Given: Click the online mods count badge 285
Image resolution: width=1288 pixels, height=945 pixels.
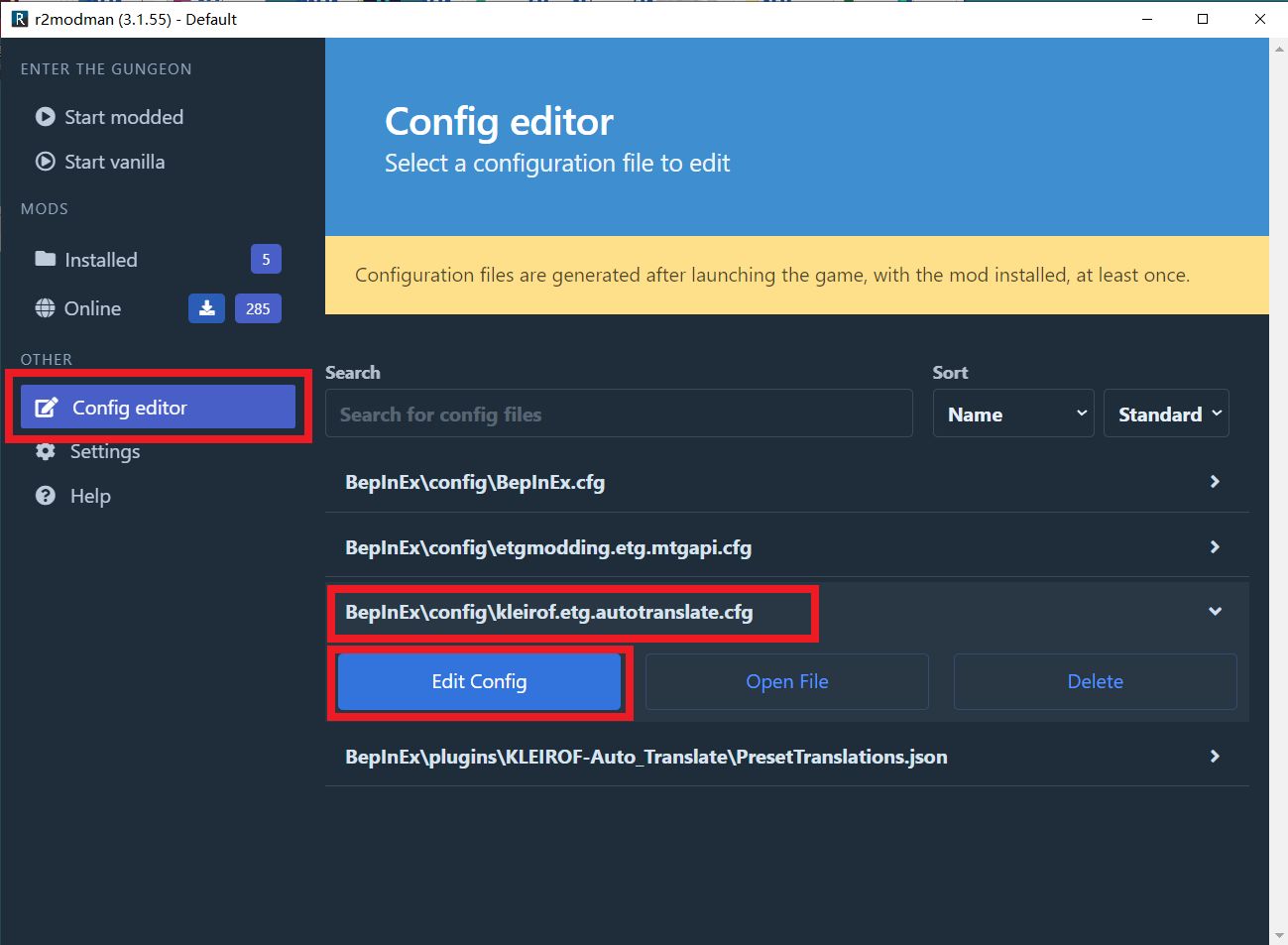Looking at the screenshot, I should [258, 308].
